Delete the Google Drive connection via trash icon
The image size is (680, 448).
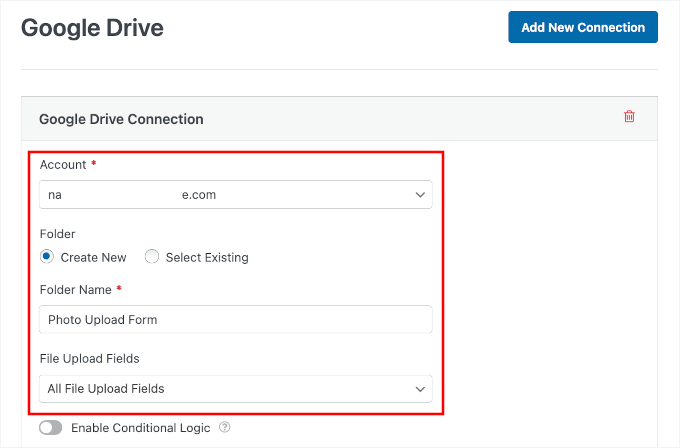(x=629, y=117)
